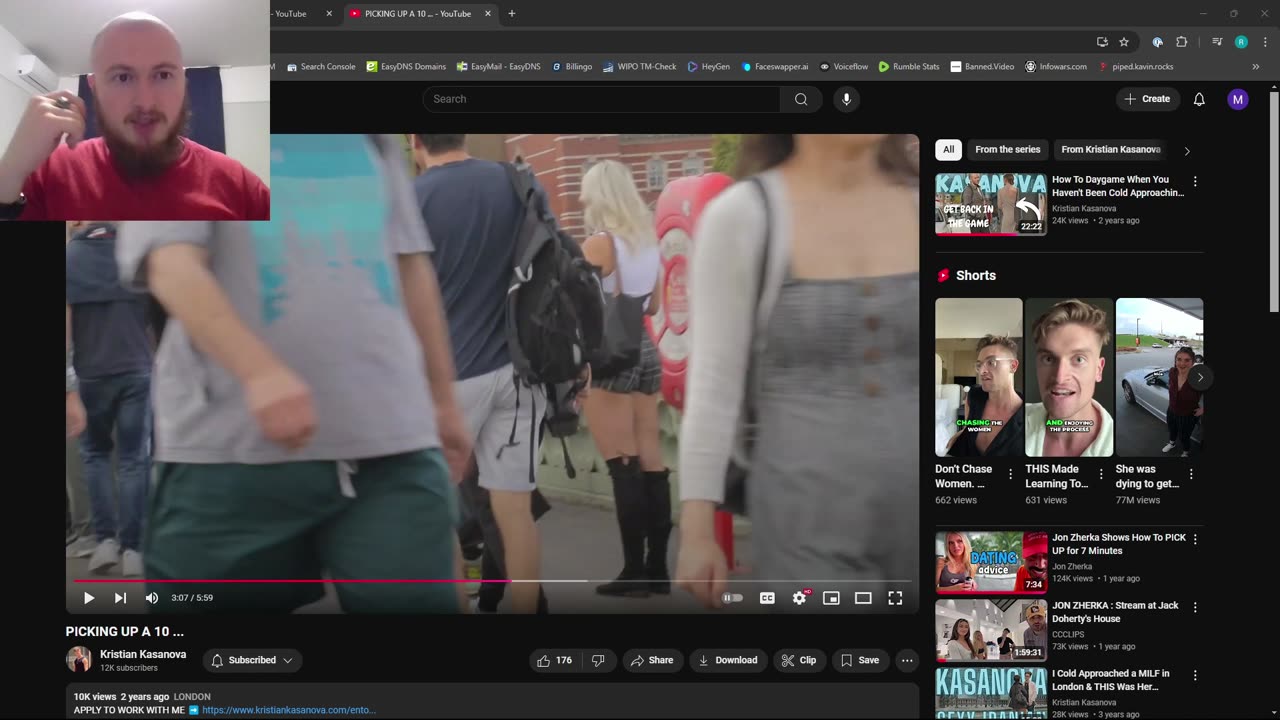Skip to the next video

point(120,598)
